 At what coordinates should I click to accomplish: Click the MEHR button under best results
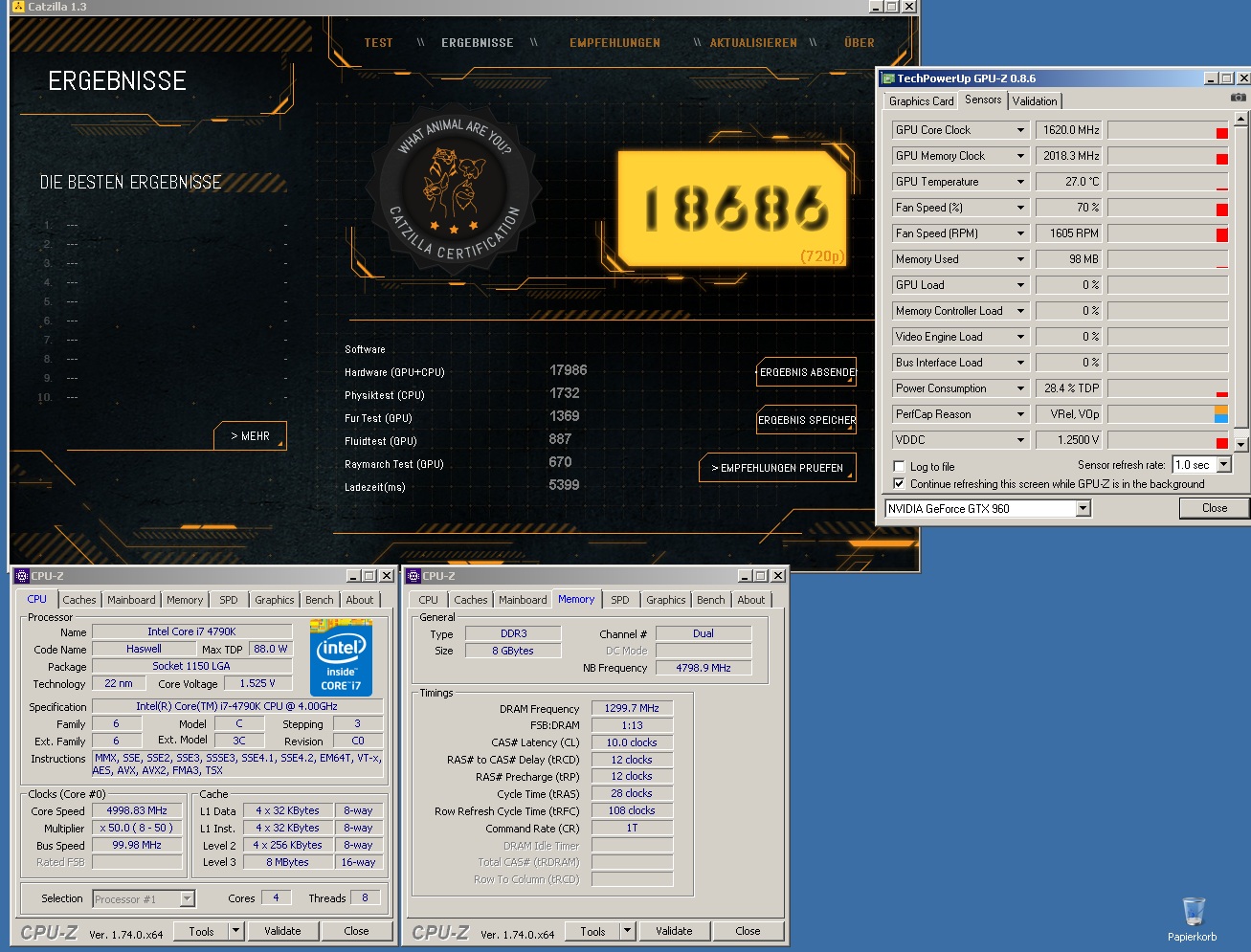(250, 436)
